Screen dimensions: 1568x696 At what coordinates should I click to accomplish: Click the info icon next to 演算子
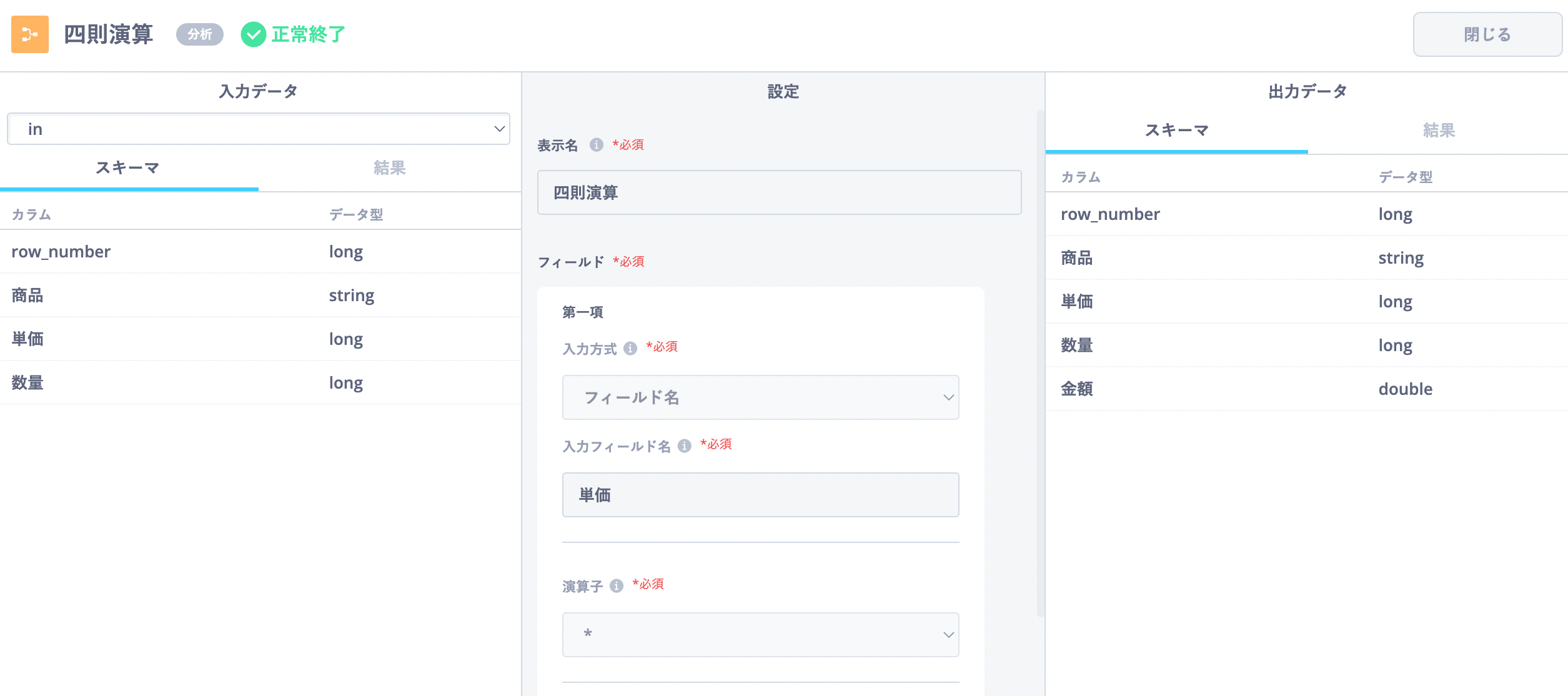pos(617,585)
